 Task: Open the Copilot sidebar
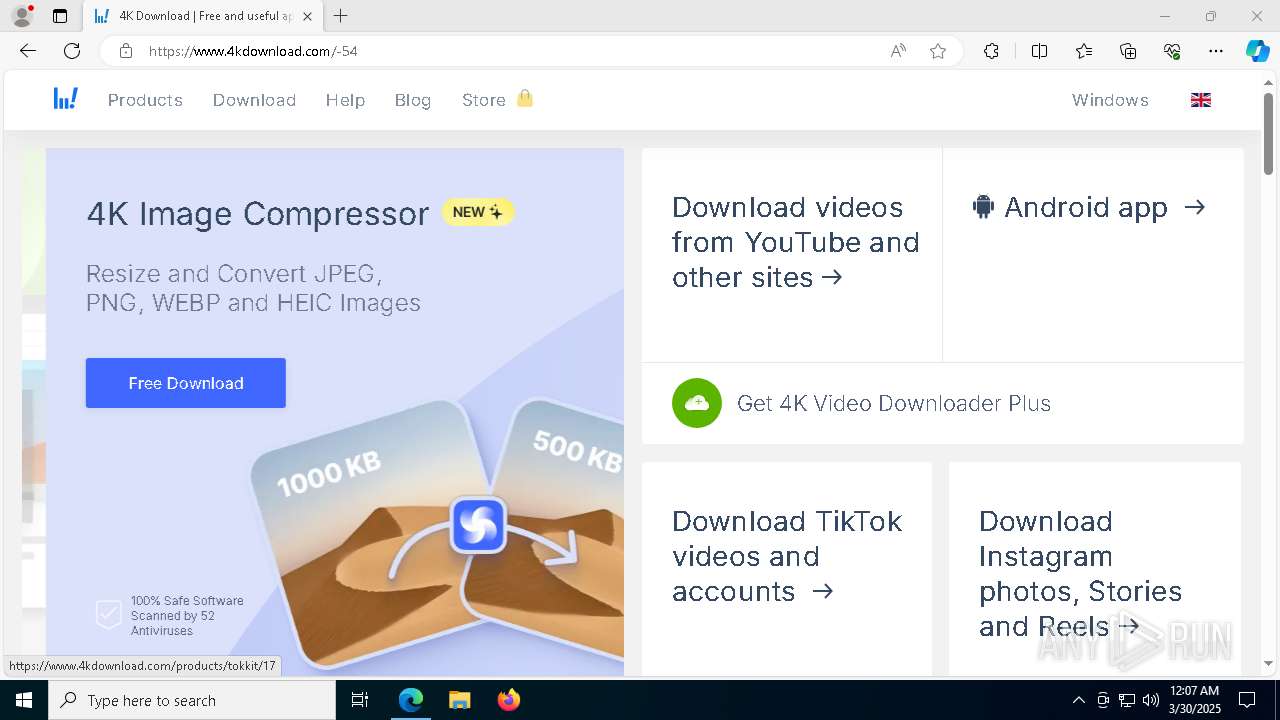1257,51
